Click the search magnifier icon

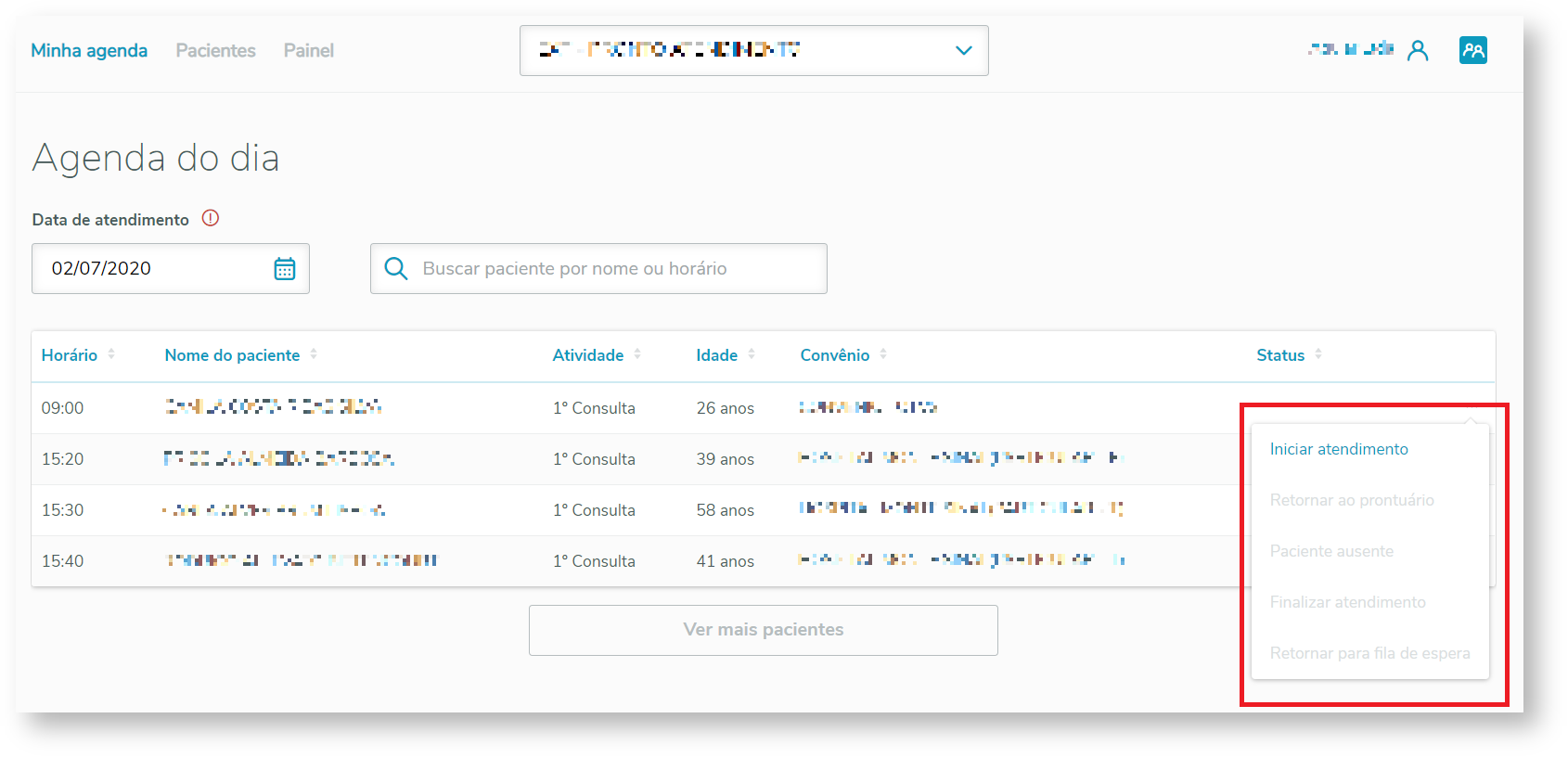[396, 269]
